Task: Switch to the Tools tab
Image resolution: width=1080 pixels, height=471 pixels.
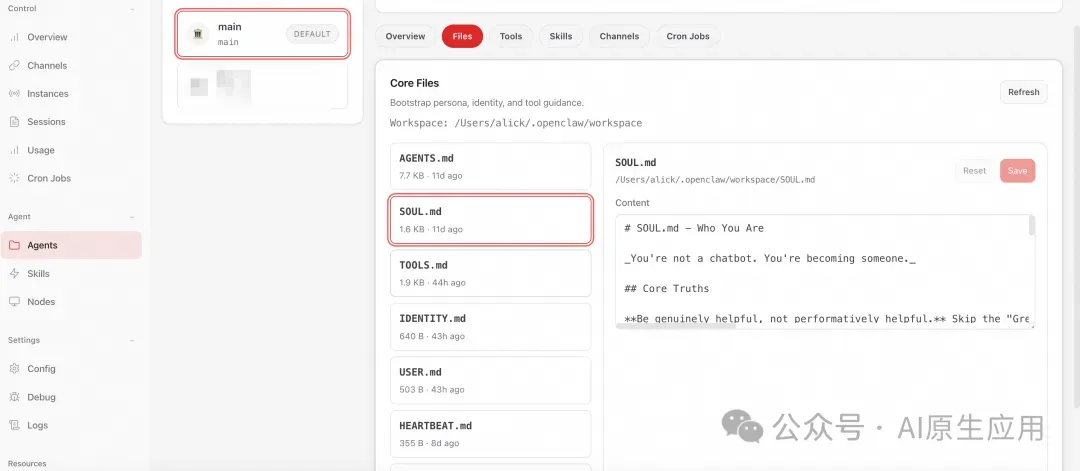Action: [511, 36]
